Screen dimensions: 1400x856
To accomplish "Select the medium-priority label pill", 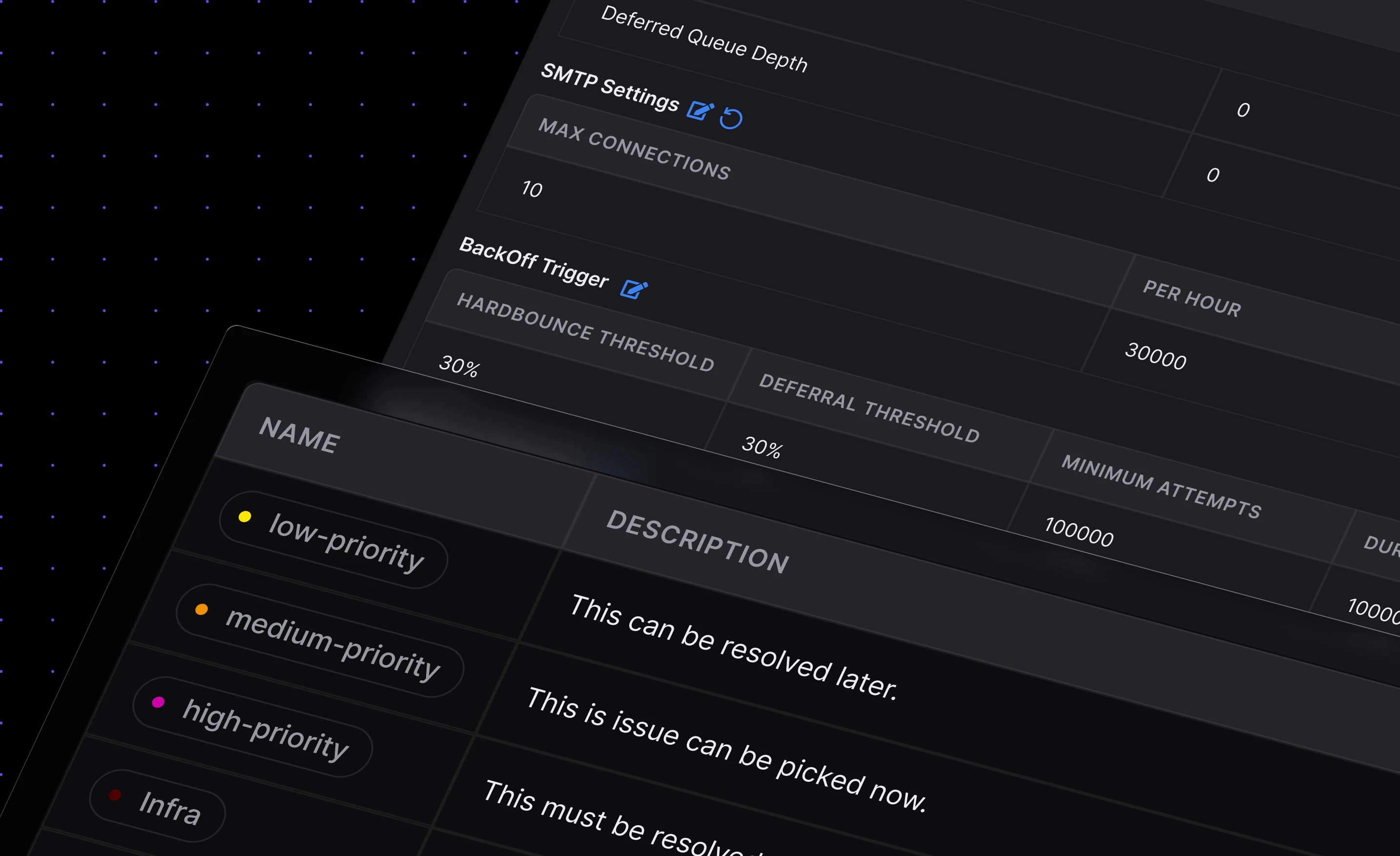I will 320,640.
